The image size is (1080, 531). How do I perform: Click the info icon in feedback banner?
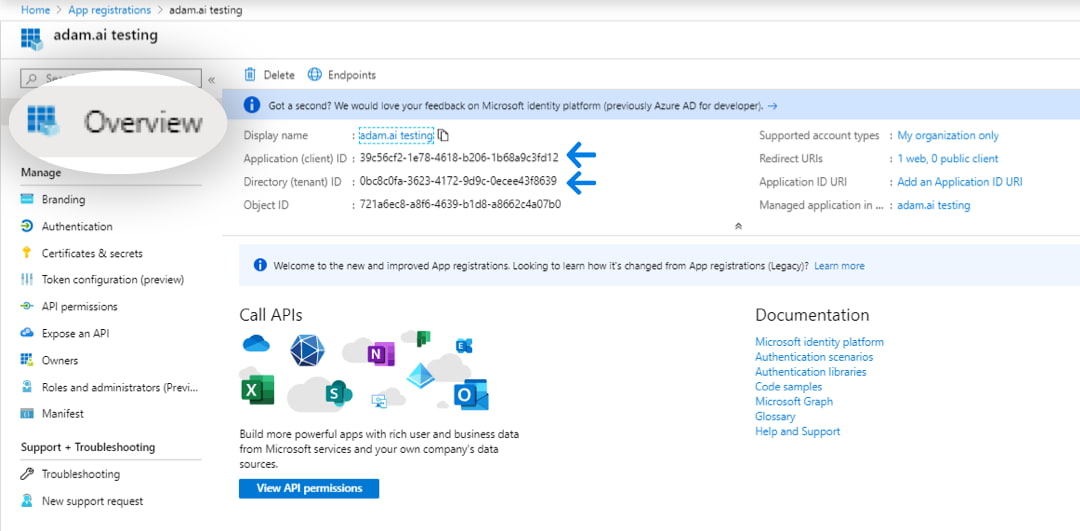tap(252, 105)
